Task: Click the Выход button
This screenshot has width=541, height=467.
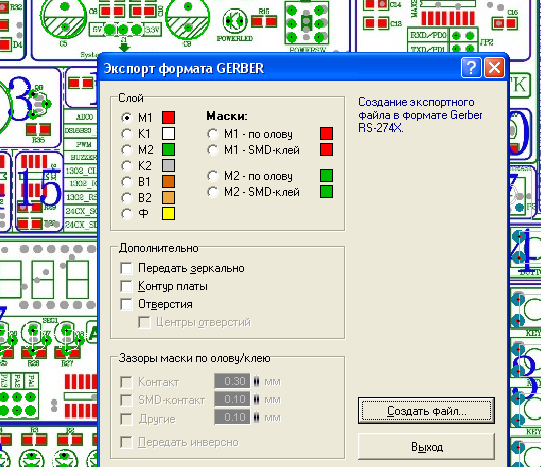Action: pos(426,447)
